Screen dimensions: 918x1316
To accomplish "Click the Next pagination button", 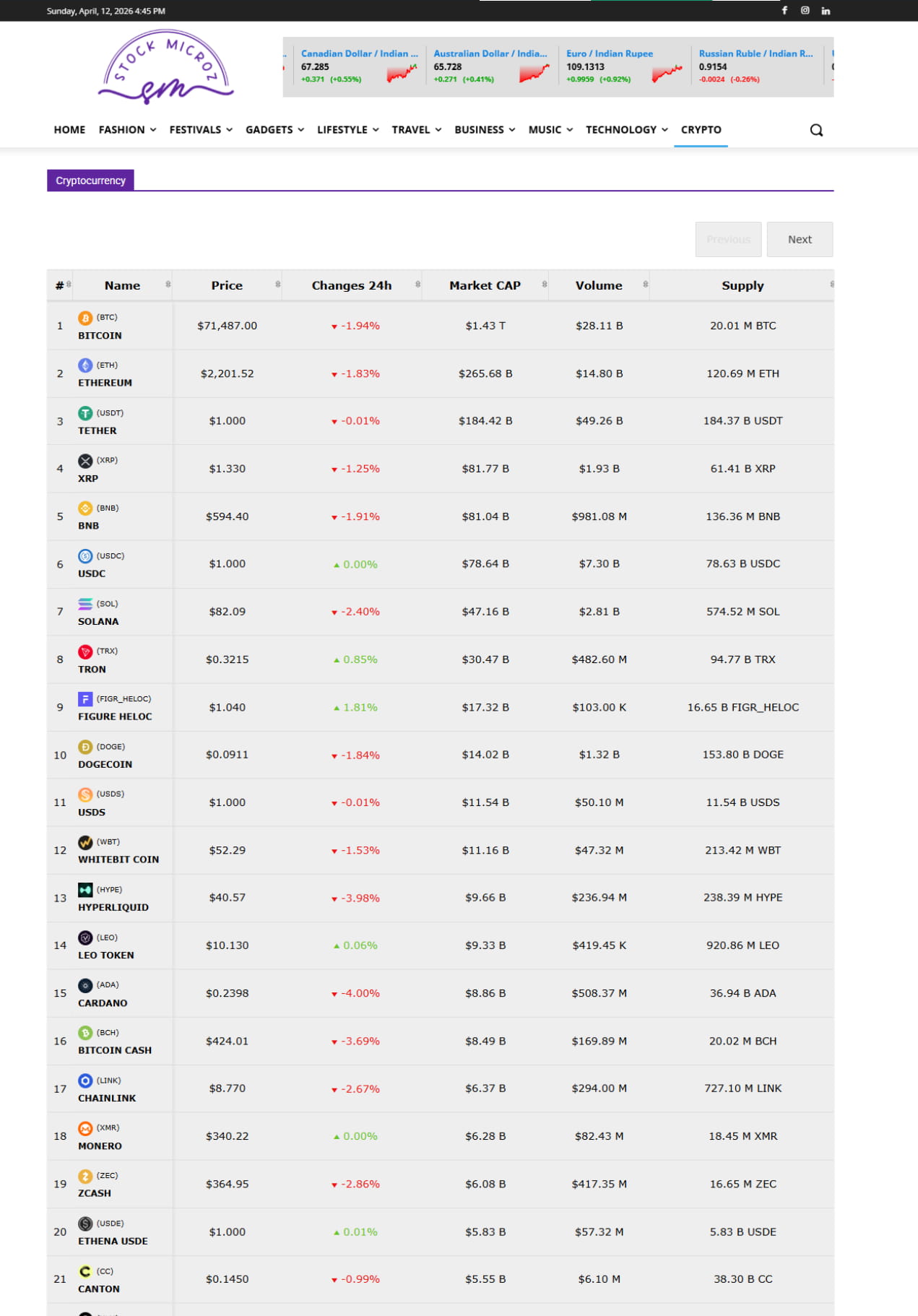I will point(800,239).
